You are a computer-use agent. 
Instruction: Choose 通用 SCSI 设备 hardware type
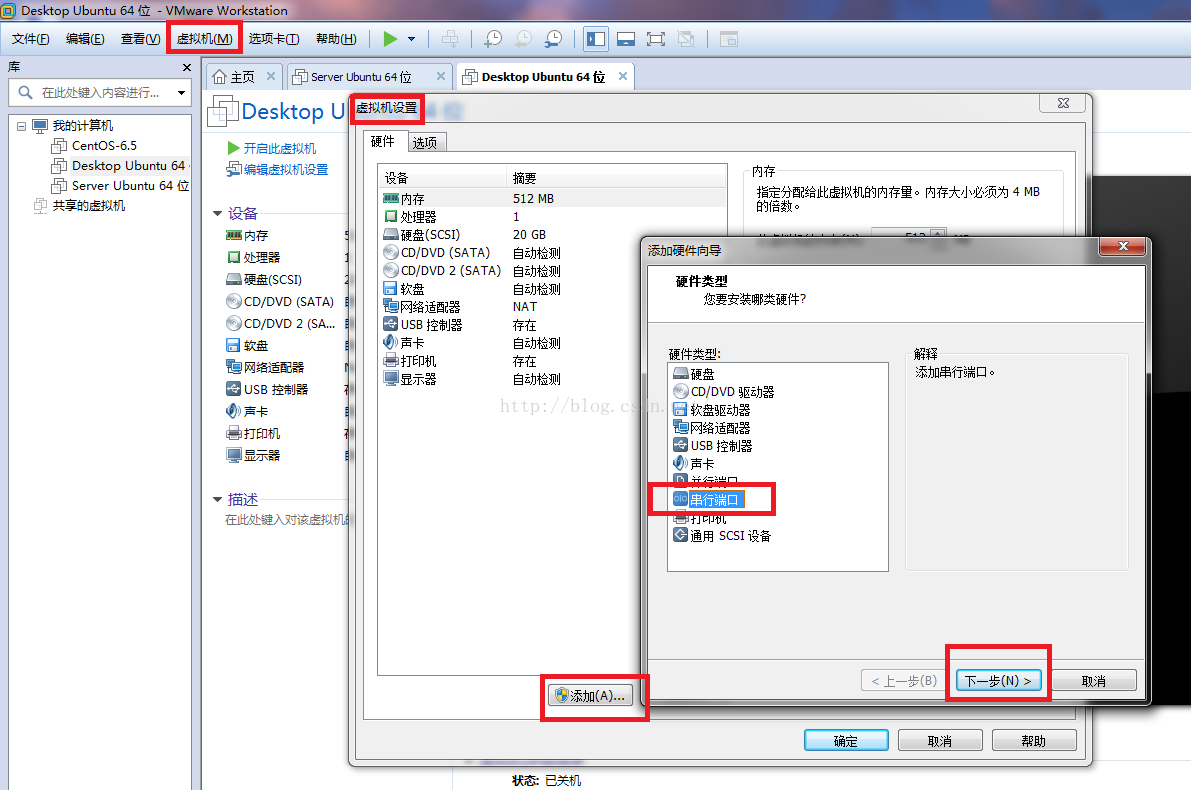[722, 536]
